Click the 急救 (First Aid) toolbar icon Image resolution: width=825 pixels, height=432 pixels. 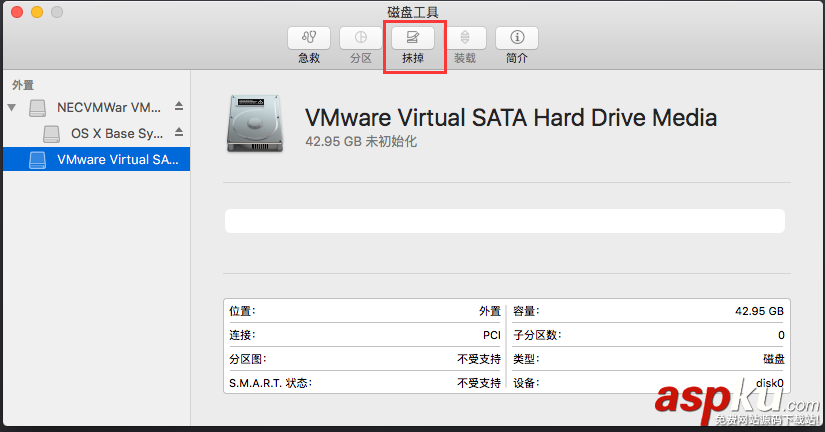coord(309,38)
